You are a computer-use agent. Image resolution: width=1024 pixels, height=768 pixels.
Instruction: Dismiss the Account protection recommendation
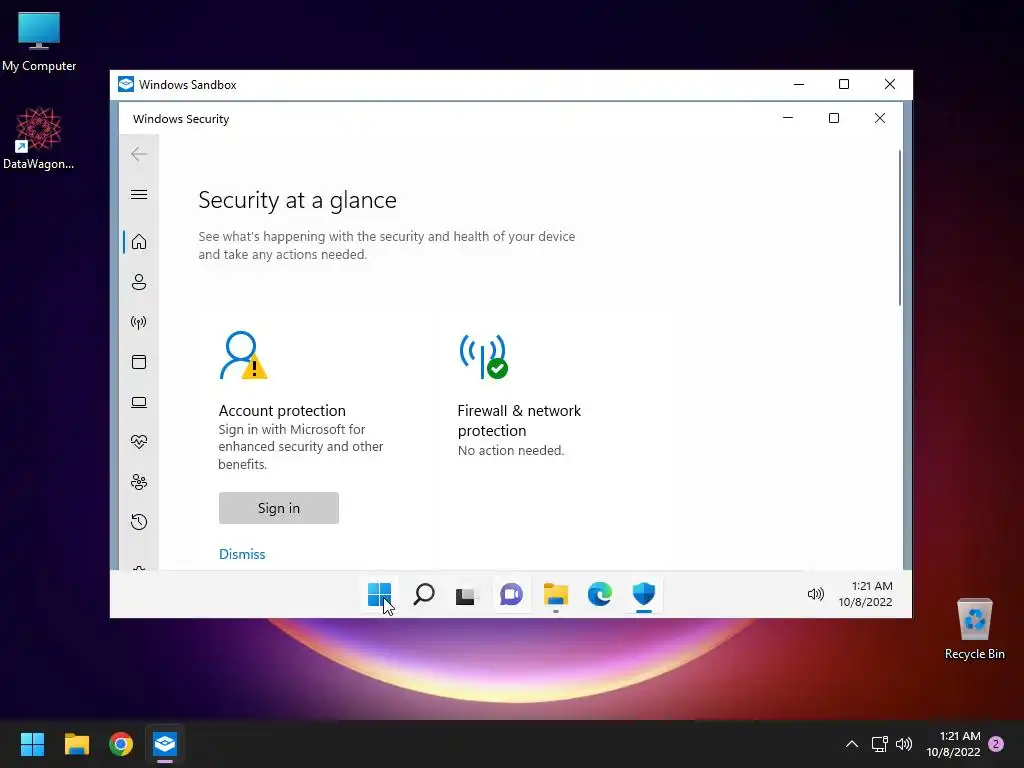pyautogui.click(x=242, y=554)
